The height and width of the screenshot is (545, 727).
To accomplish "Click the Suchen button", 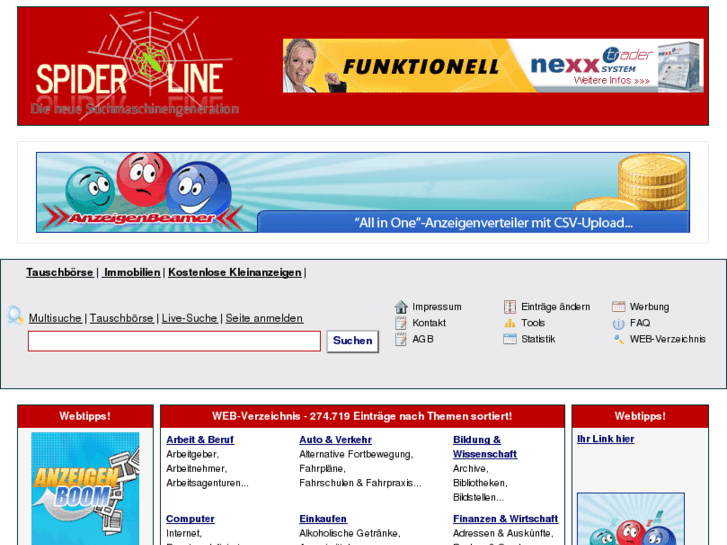I will pyautogui.click(x=352, y=341).
